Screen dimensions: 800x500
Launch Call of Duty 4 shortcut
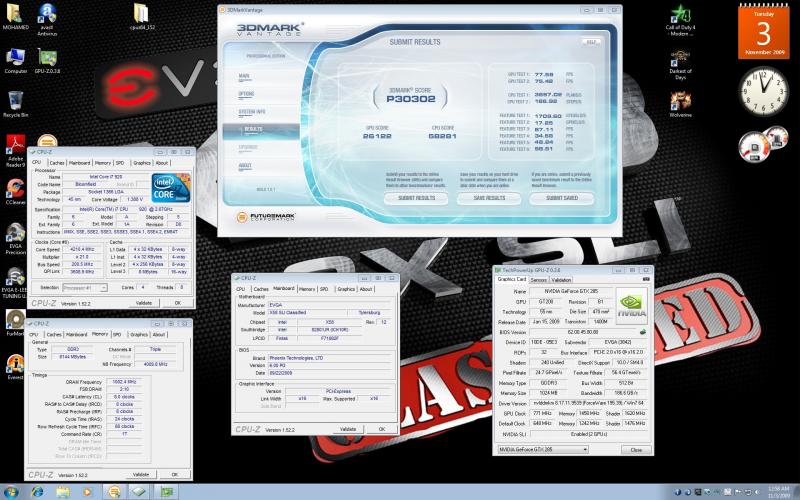pos(680,20)
